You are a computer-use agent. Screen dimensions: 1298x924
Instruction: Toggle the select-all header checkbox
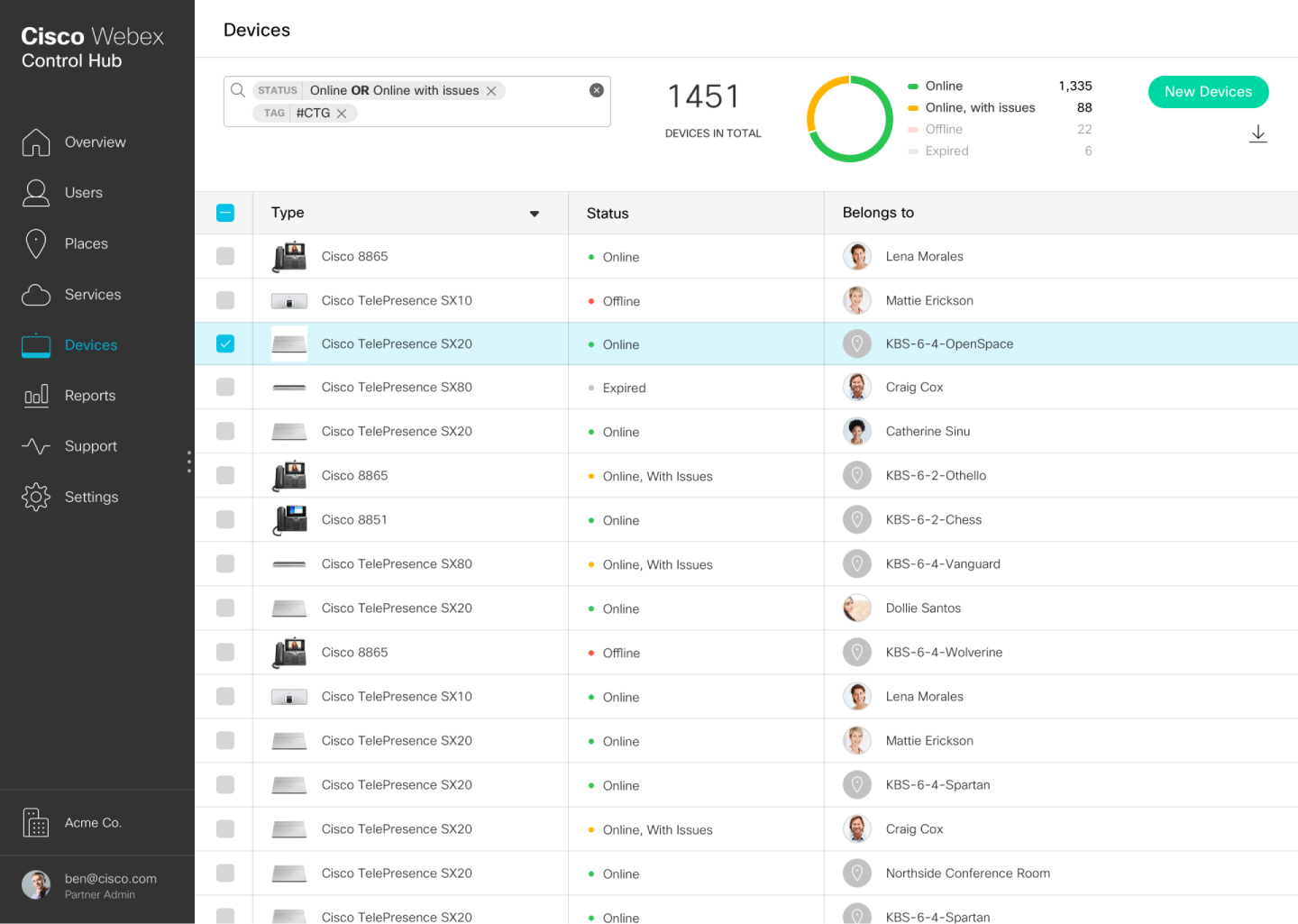(225, 213)
